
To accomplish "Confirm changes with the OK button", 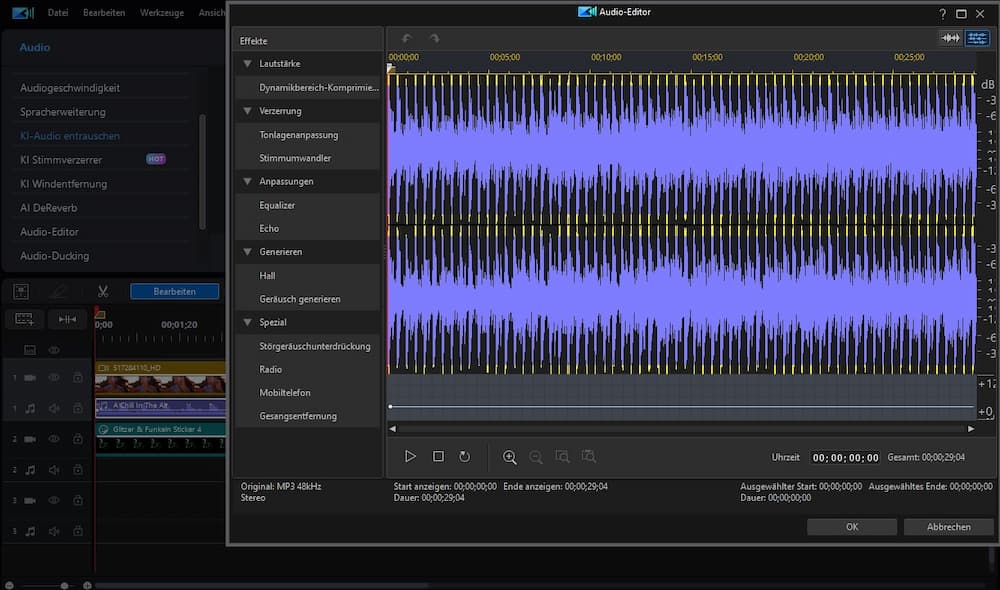I will [x=851, y=526].
